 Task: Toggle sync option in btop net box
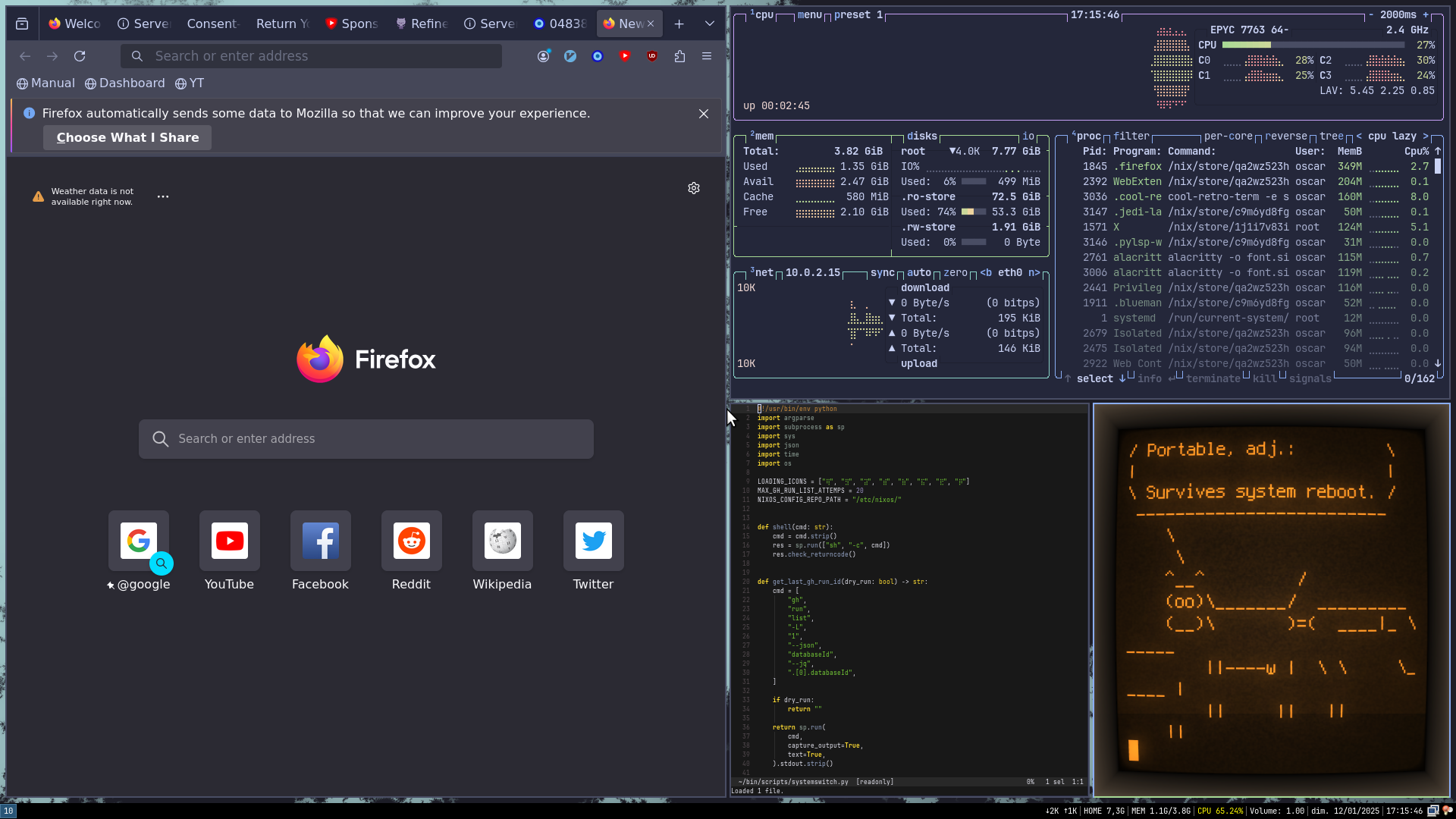click(883, 273)
